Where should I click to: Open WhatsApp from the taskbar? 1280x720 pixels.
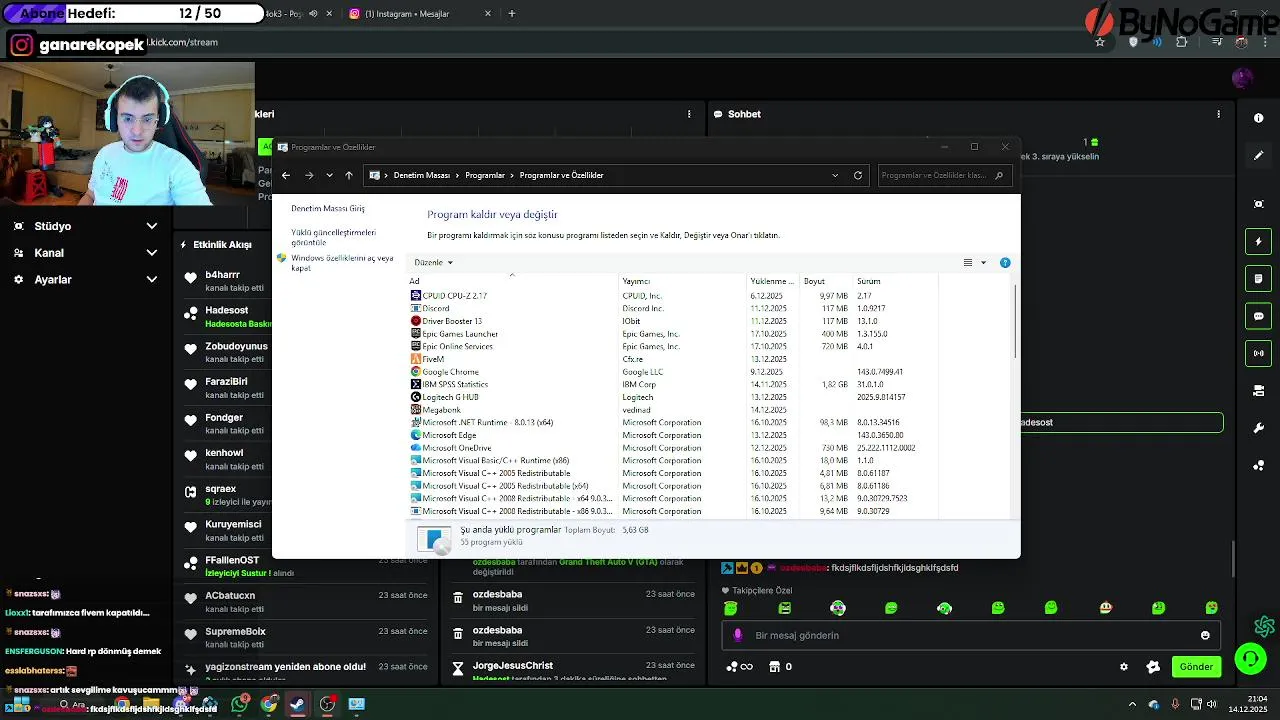(239, 704)
